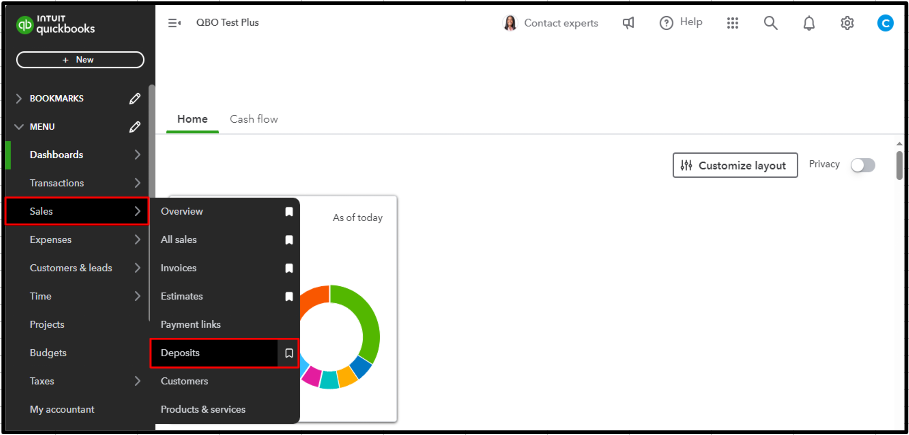Open Payment links submenu item
909x435 pixels.
pyautogui.click(x=191, y=325)
